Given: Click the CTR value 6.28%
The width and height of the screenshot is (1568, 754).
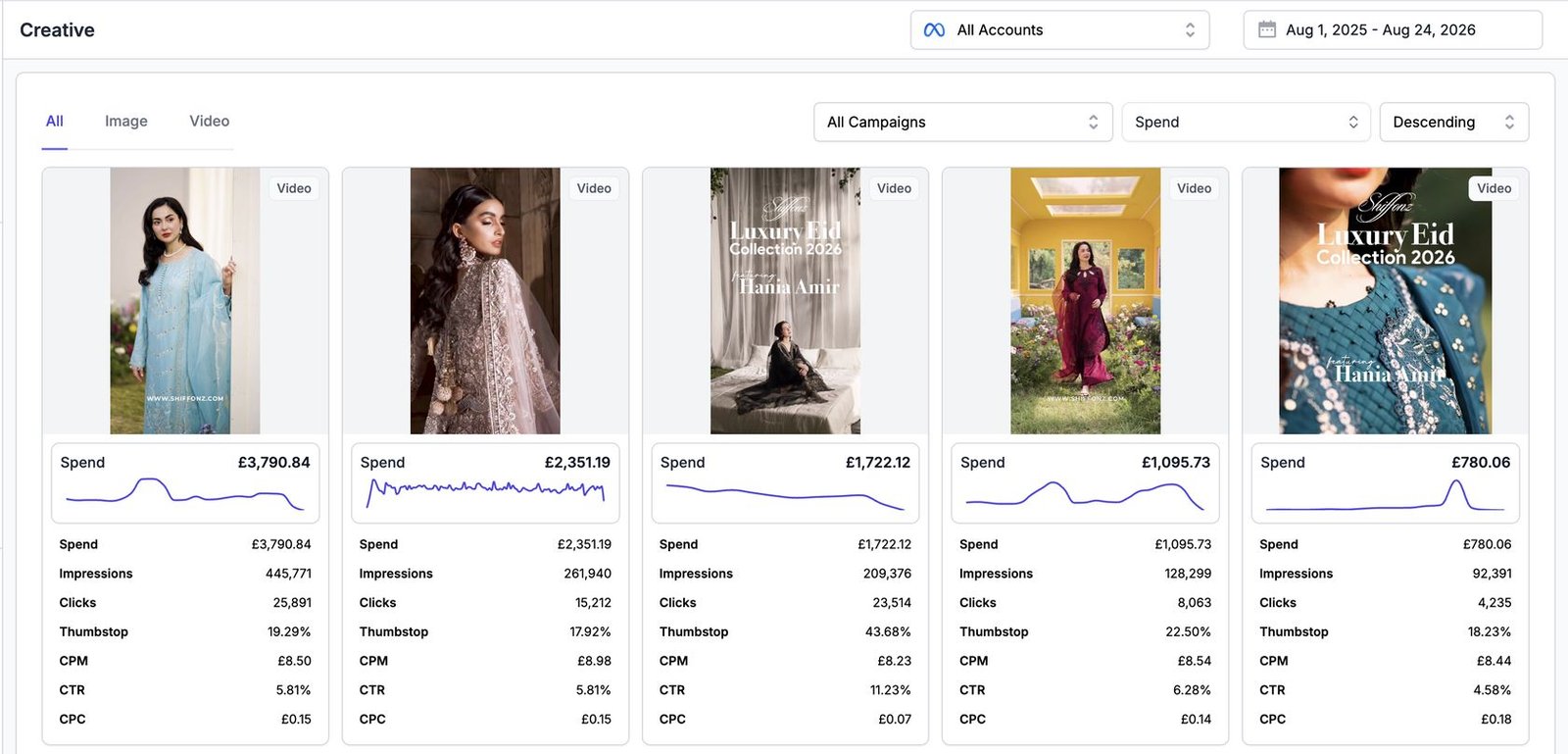Looking at the screenshot, I should click(1192, 690).
